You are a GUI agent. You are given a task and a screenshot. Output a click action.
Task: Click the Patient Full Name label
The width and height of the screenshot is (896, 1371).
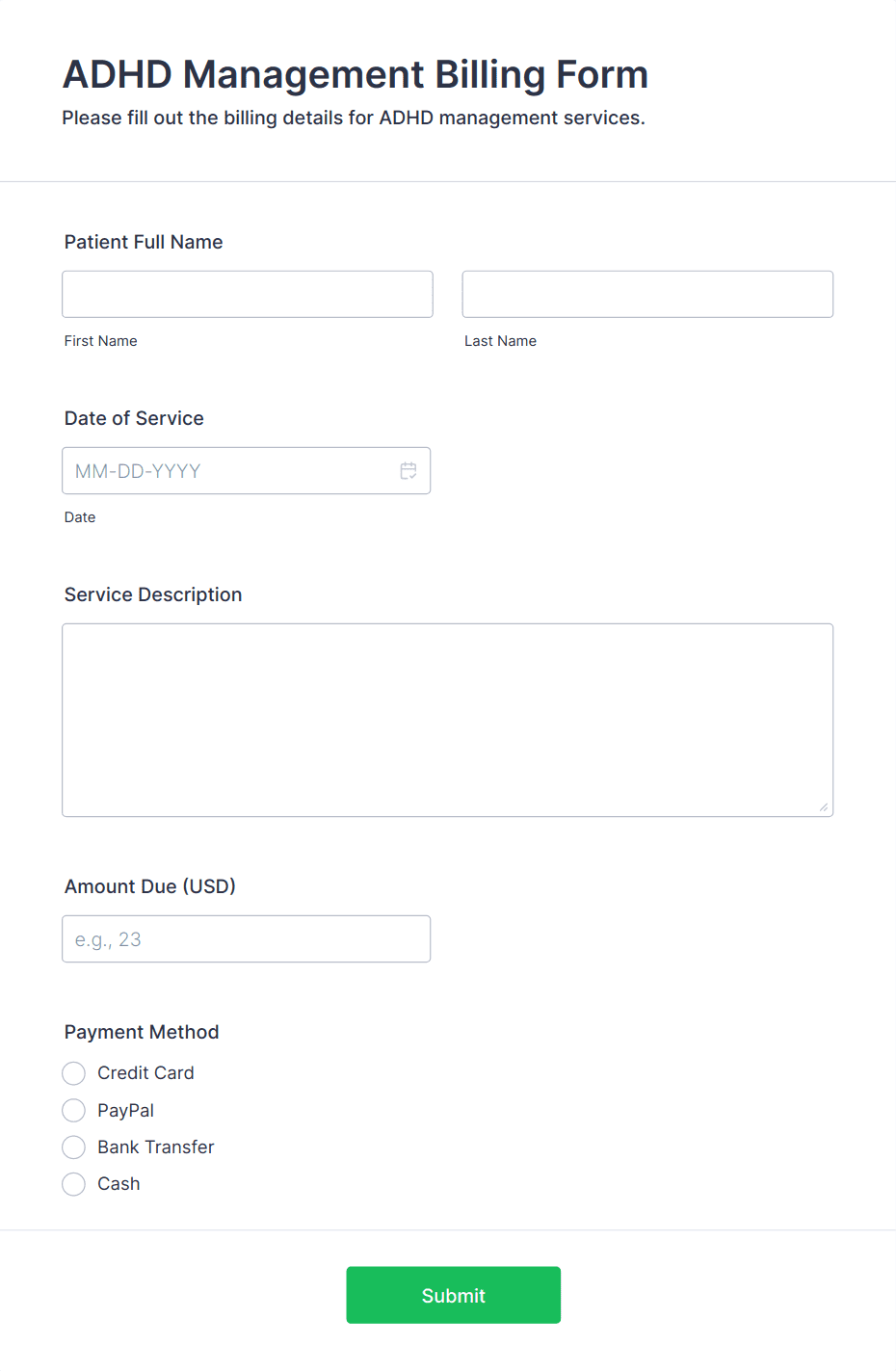(144, 242)
